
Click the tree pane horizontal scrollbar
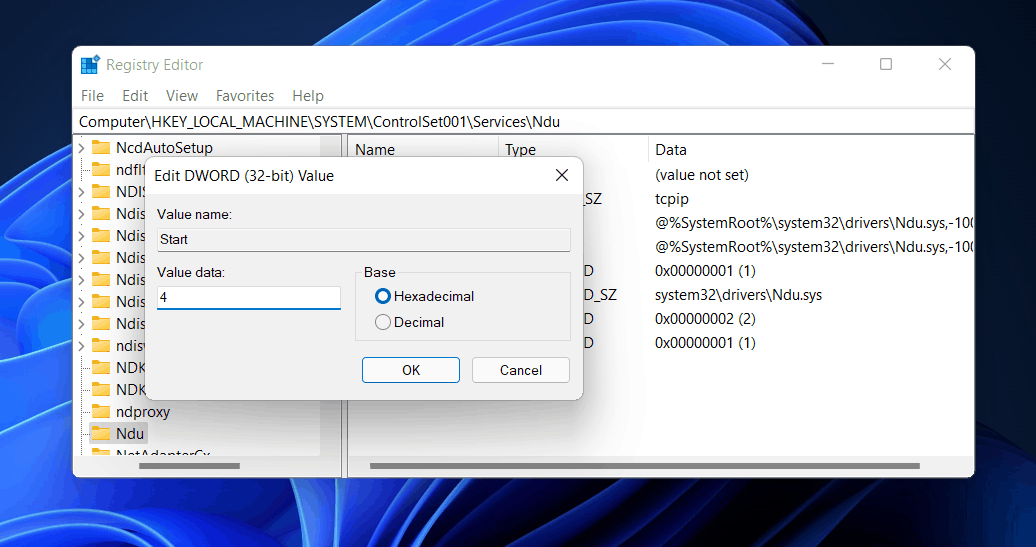(x=175, y=466)
